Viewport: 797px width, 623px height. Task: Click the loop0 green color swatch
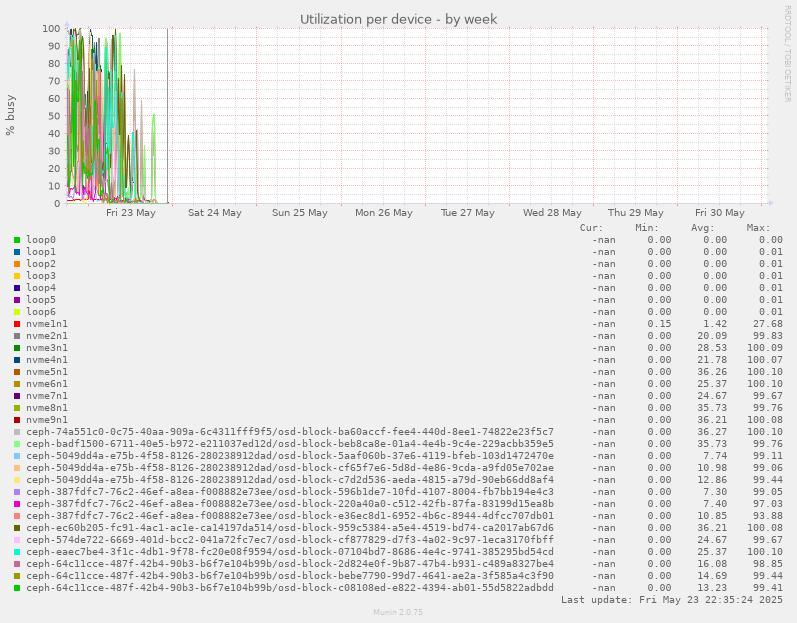pyautogui.click(x=17, y=240)
